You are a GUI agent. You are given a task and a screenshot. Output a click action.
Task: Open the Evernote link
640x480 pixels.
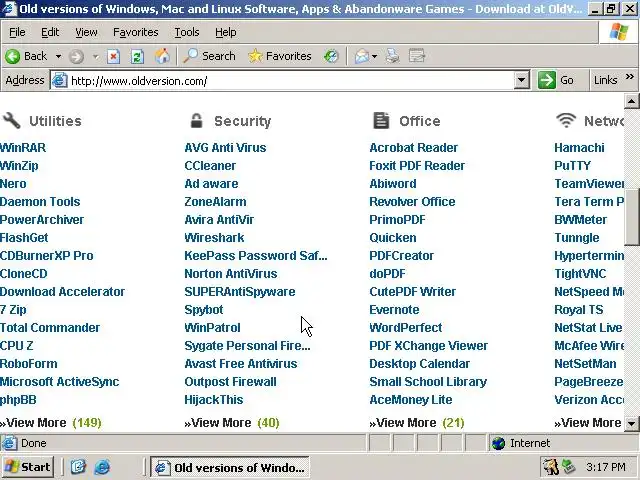394,309
